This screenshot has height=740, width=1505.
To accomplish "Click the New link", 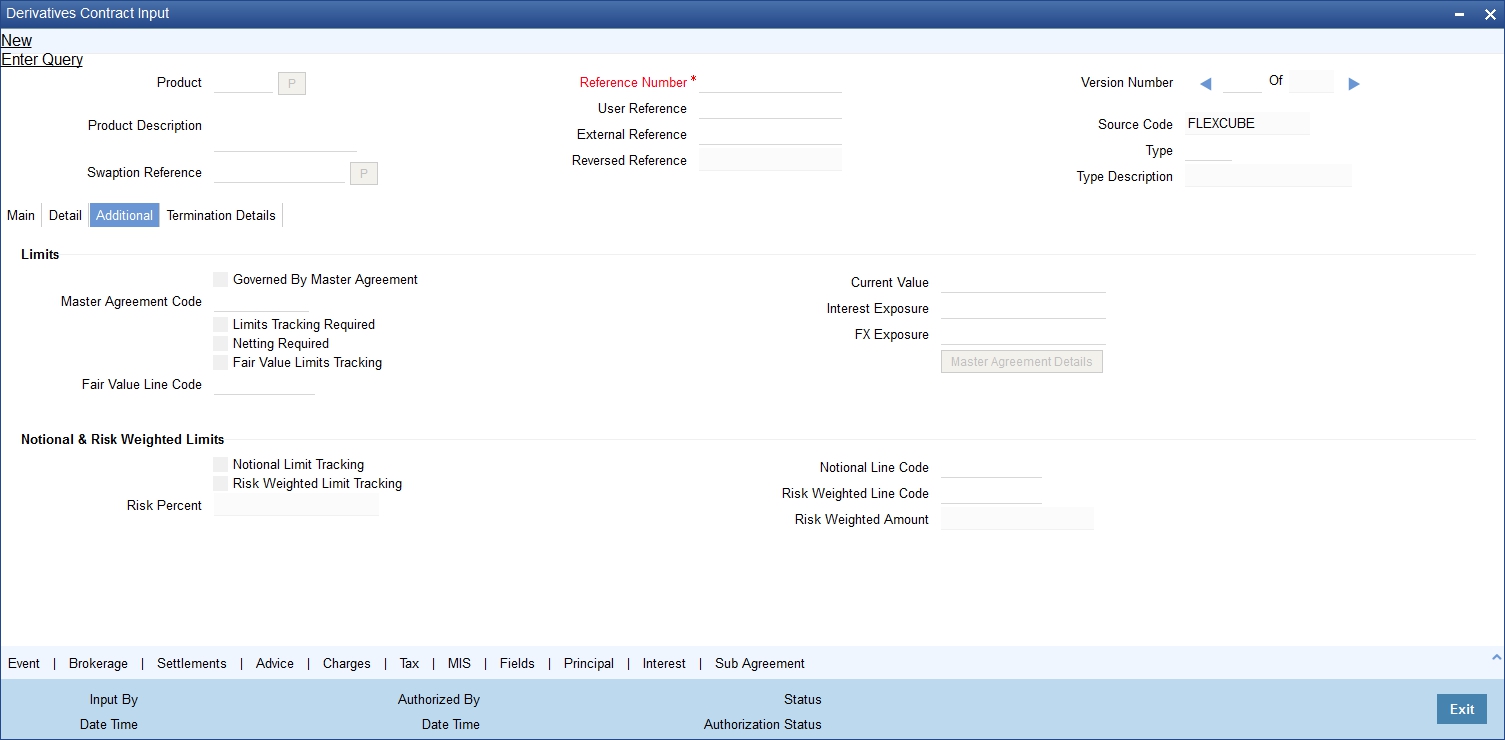I will click(17, 41).
